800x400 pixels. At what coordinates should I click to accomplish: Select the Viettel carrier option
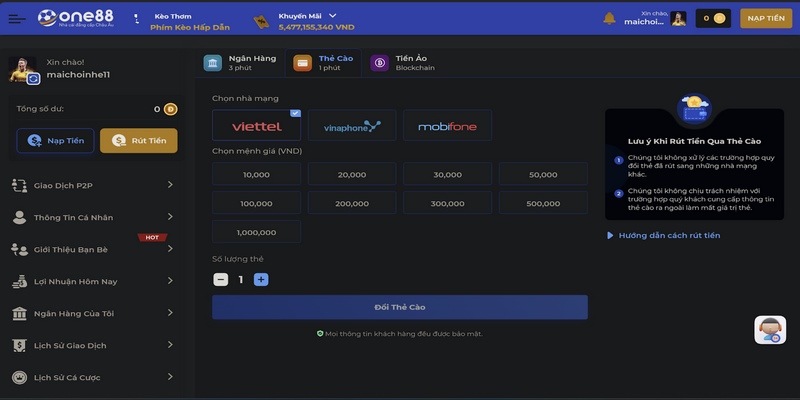[256, 125]
